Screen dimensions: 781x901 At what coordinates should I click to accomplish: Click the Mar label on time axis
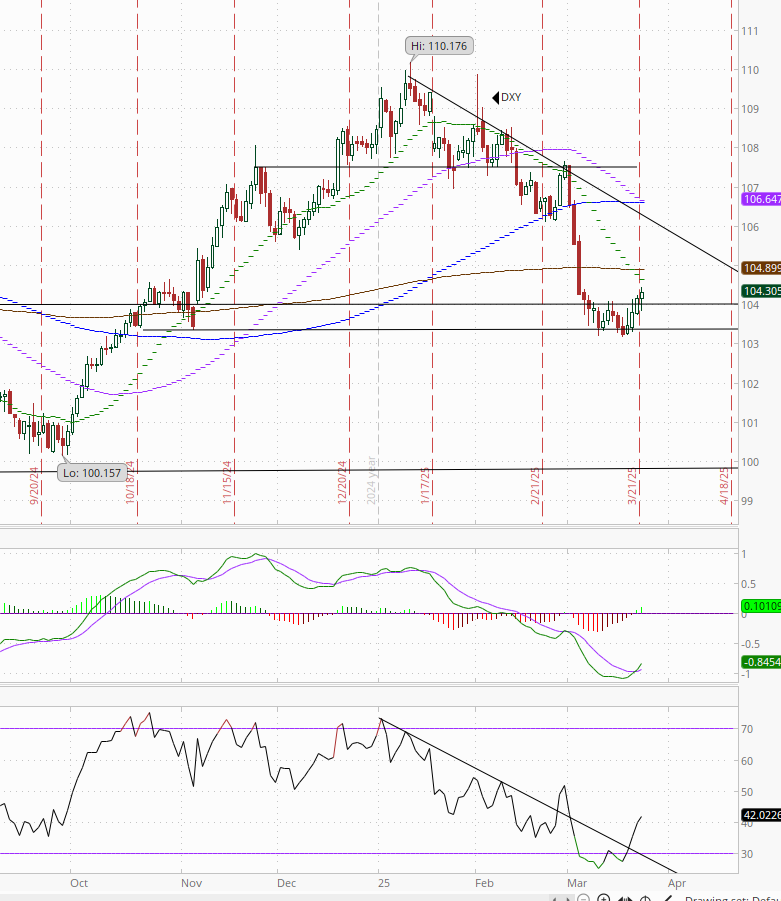(x=577, y=883)
